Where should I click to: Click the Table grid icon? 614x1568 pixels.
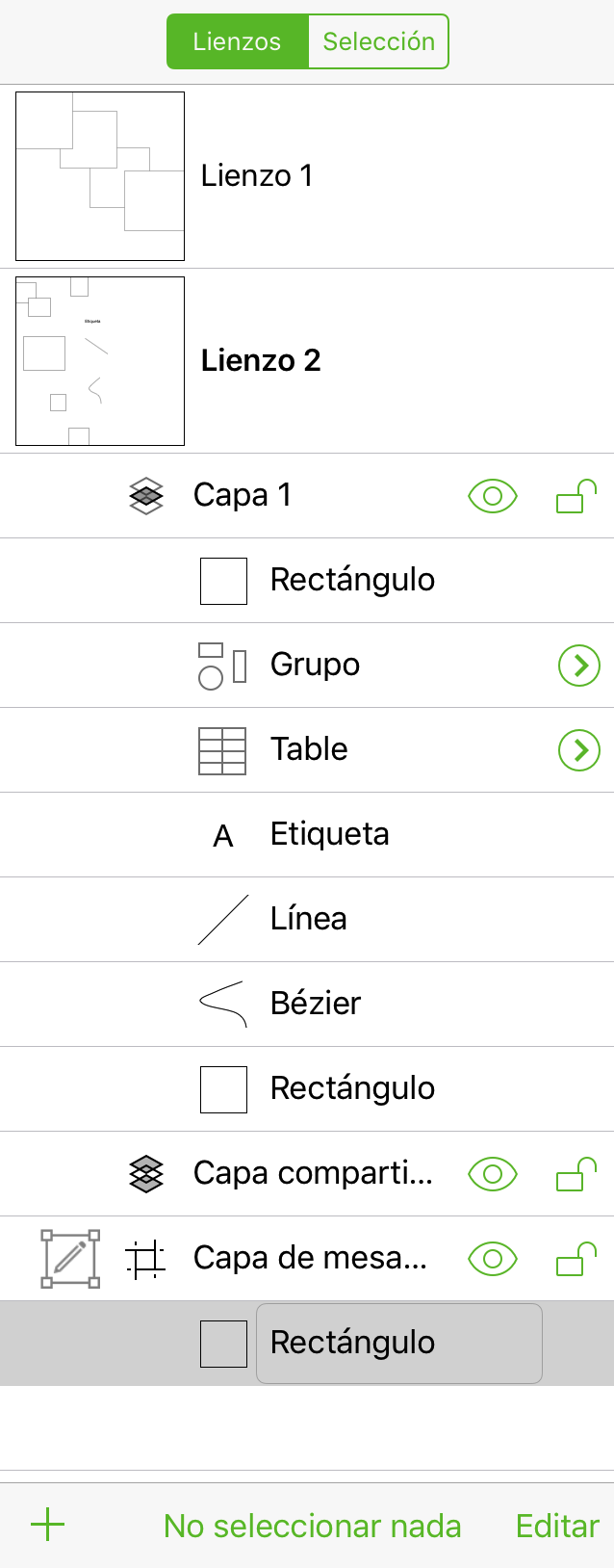click(x=222, y=750)
